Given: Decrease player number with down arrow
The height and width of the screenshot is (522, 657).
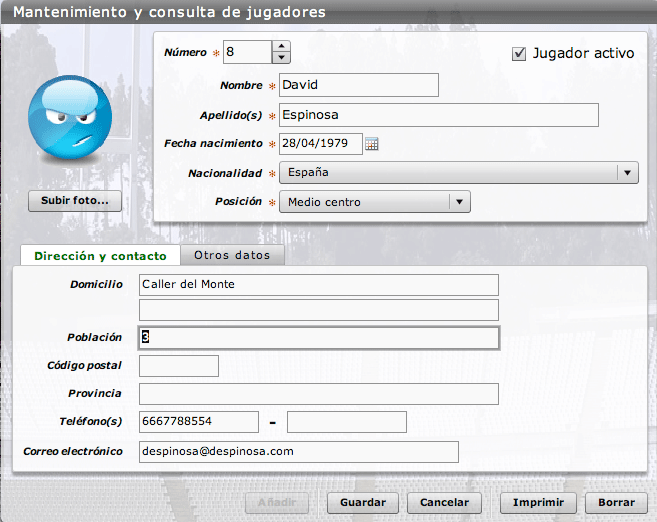Looking at the screenshot, I should 281,57.
